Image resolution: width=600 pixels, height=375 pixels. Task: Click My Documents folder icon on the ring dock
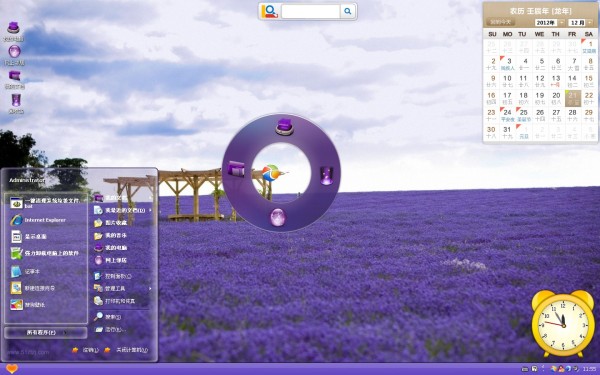click(x=236, y=169)
